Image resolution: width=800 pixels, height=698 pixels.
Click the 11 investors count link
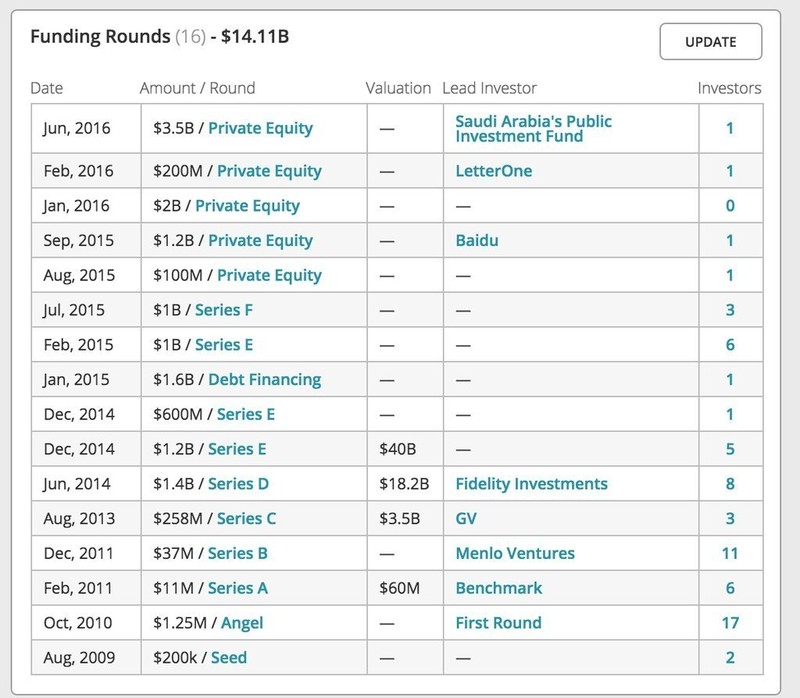point(730,553)
